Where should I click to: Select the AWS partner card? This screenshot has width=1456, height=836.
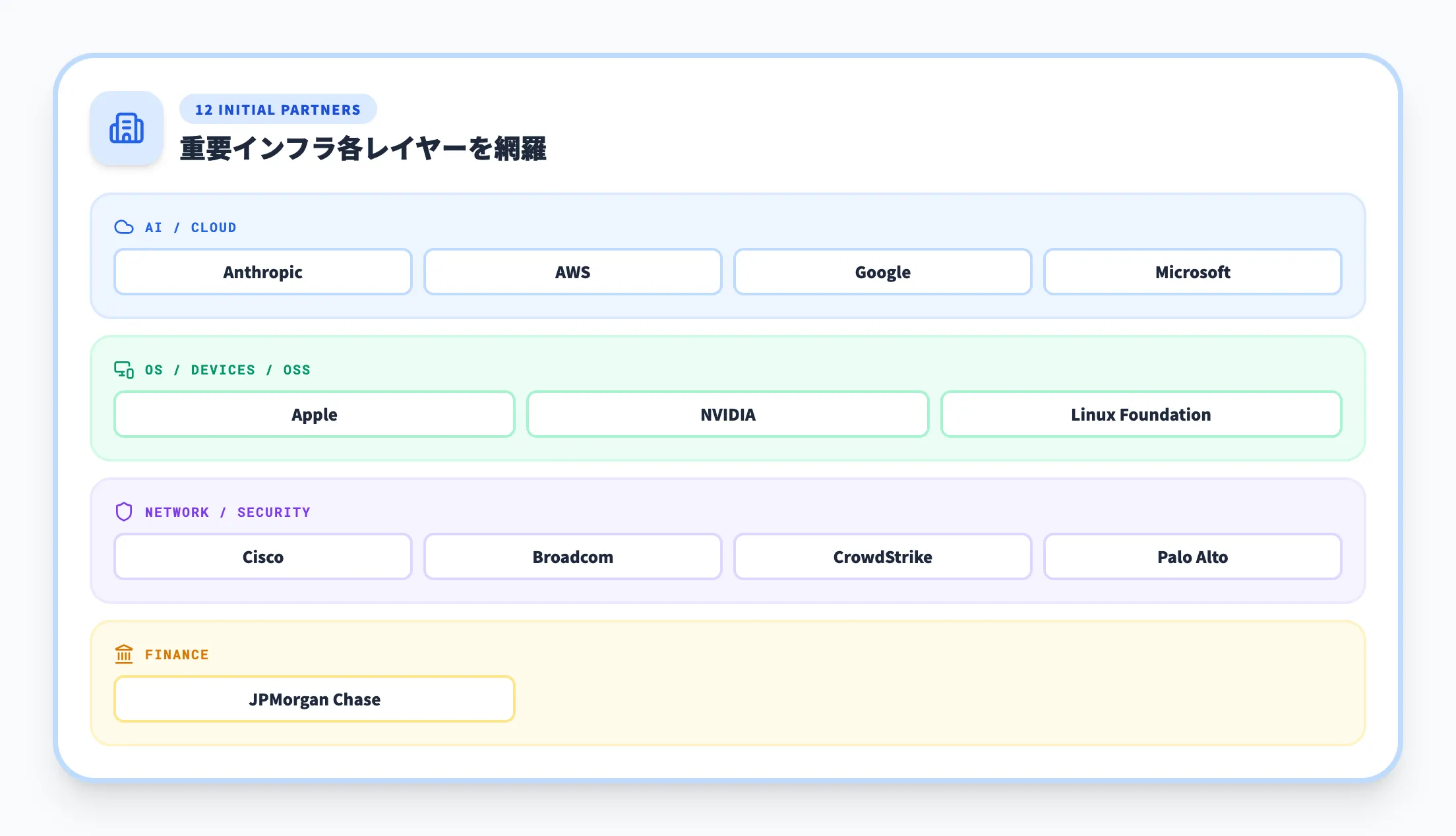(572, 272)
